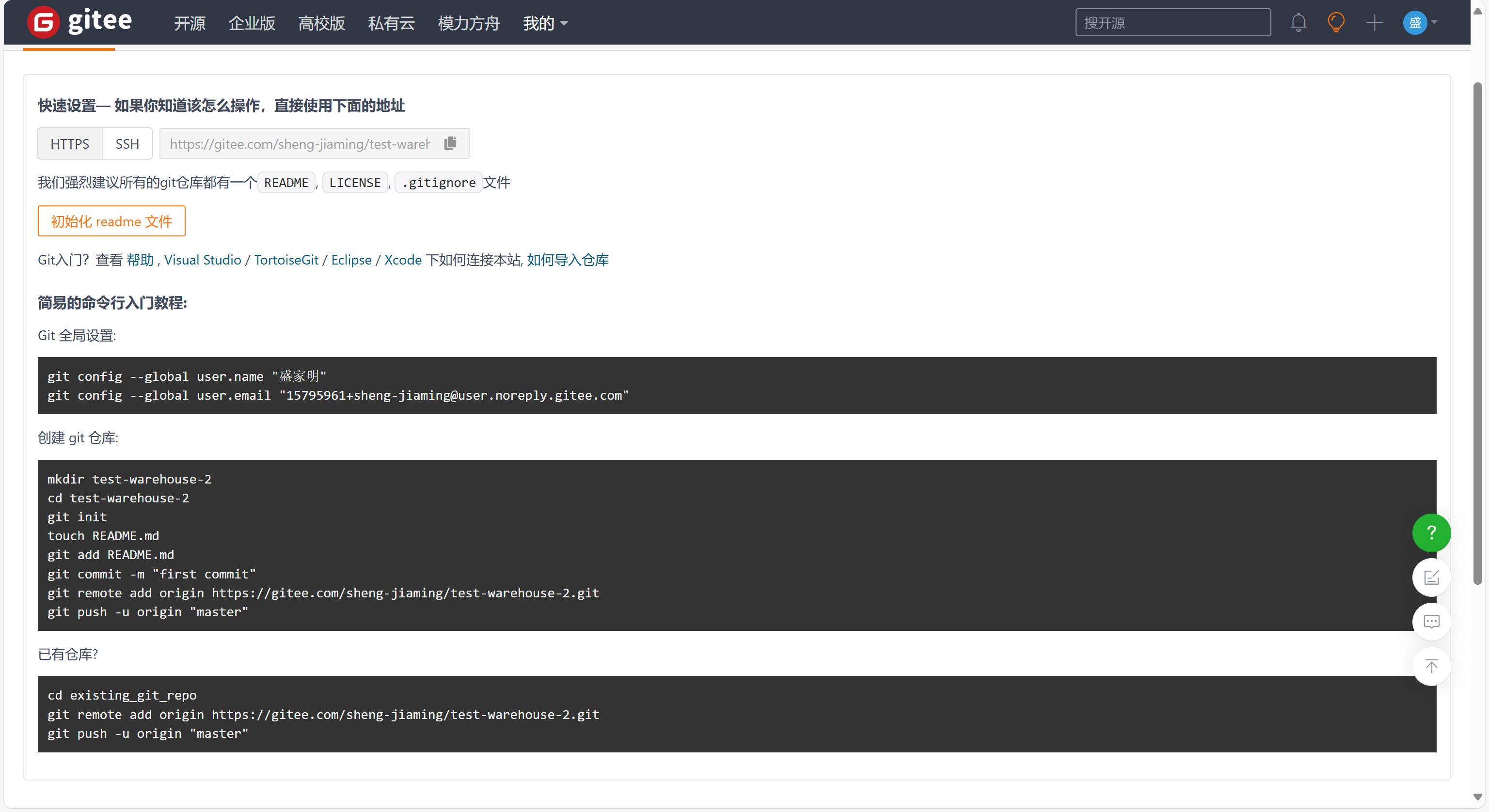Click the plus create icon

tap(1374, 23)
